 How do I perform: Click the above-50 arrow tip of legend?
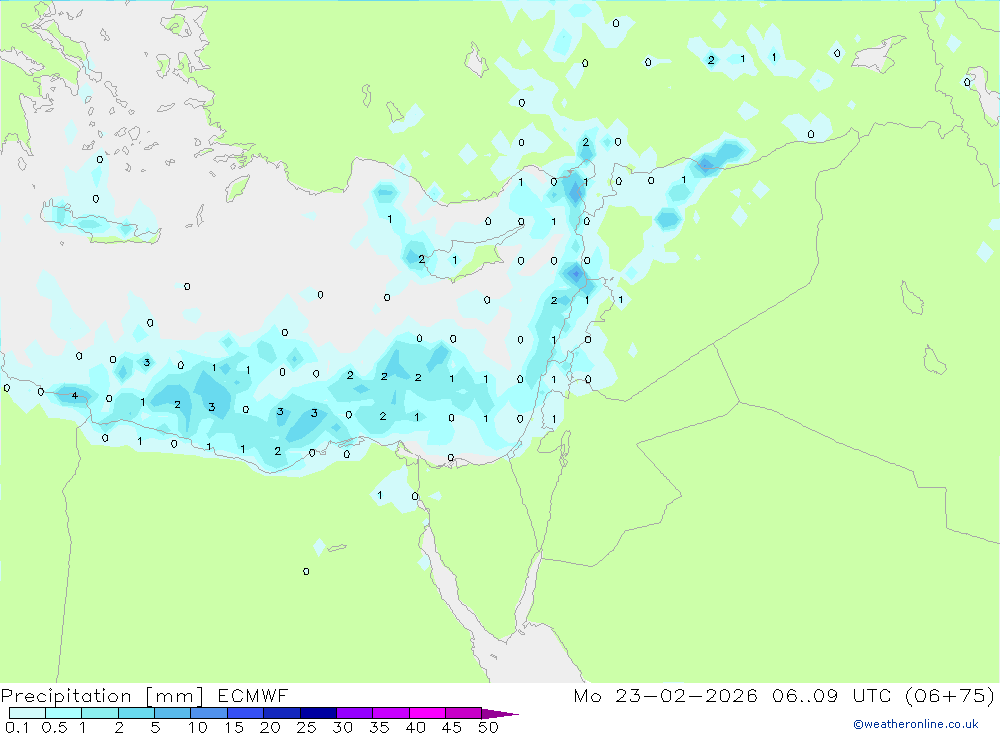(499, 713)
